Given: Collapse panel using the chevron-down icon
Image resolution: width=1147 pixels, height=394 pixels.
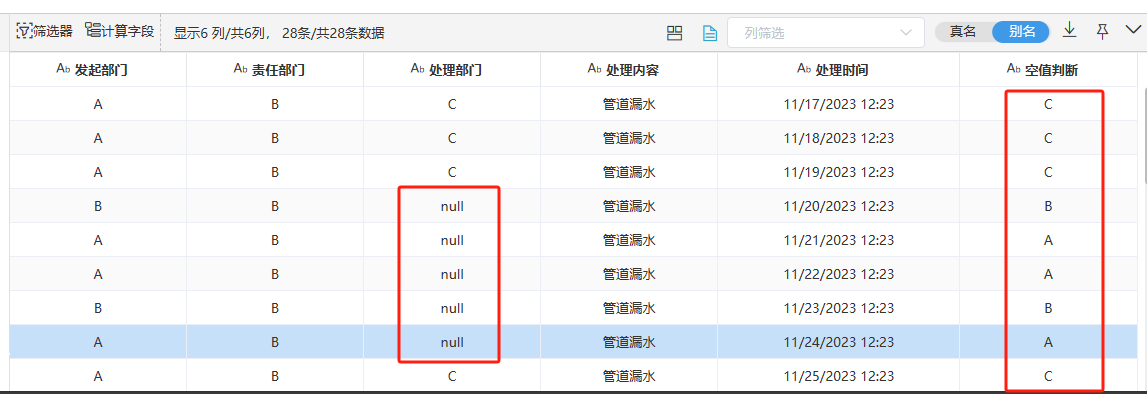Looking at the screenshot, I should [1133, 30].
